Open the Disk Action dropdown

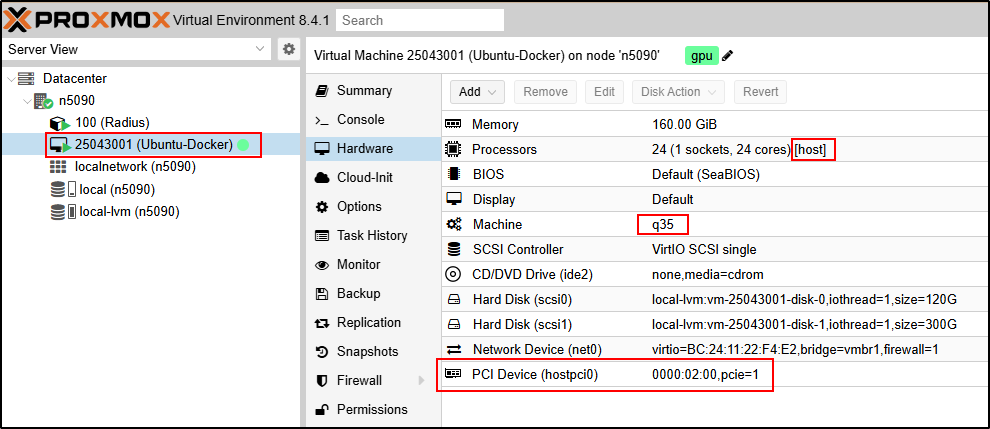(x=678, y=92)
